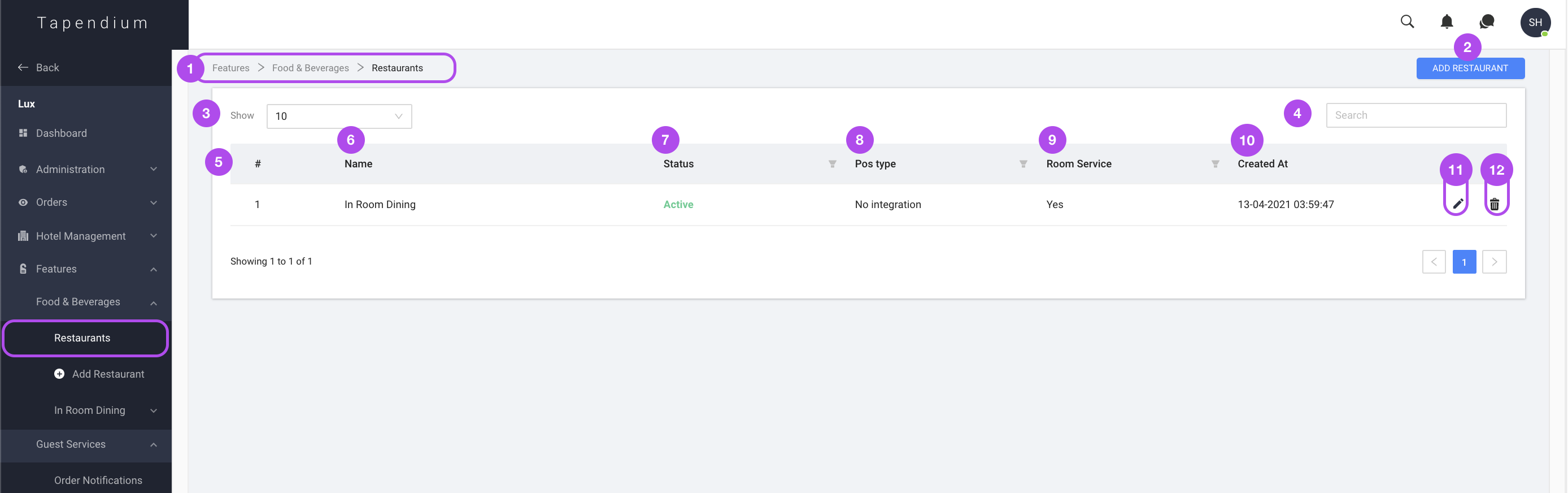Click the search magnifier icon in header

[1406, 22]
